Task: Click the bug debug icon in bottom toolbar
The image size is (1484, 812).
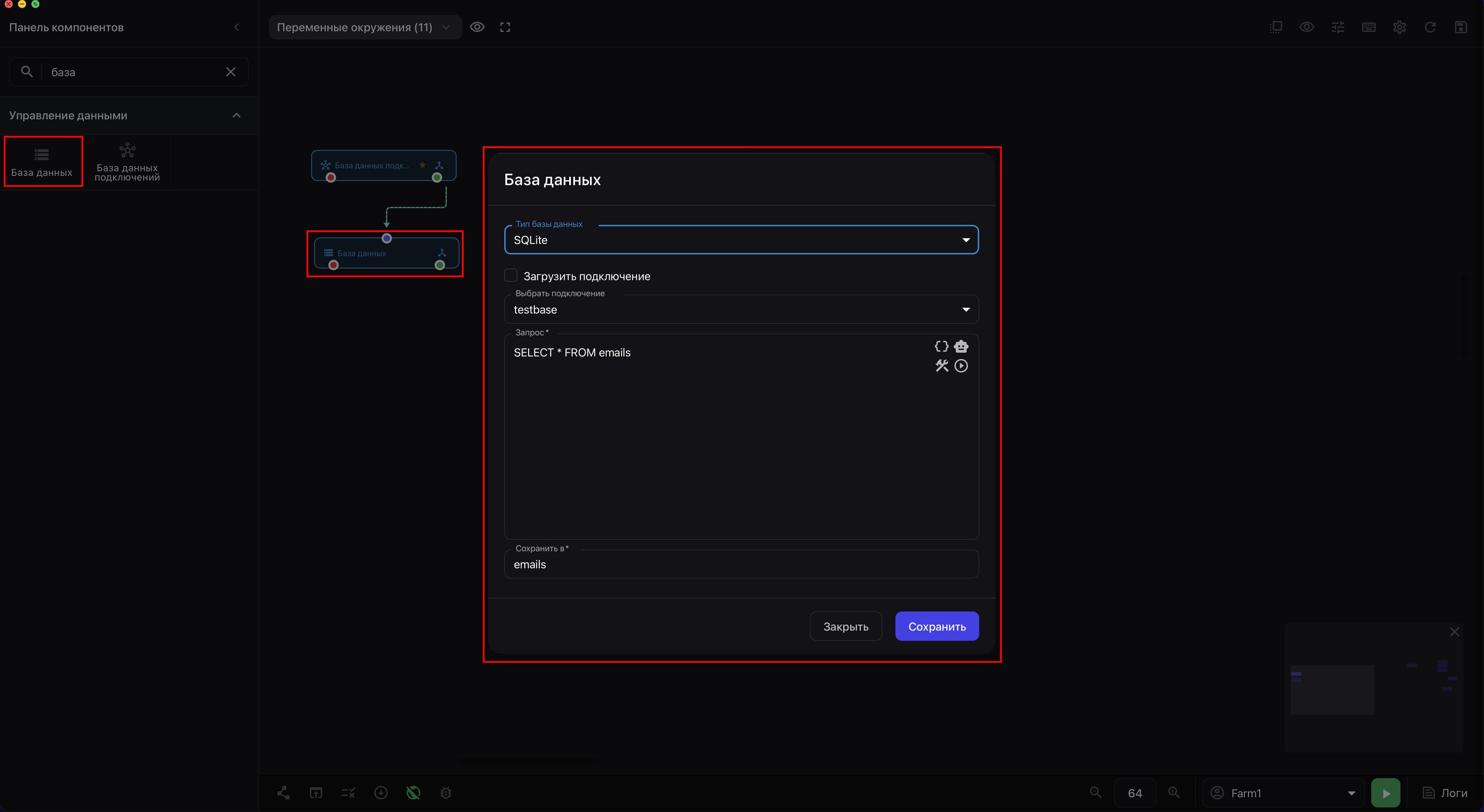Action: [445, 793]
